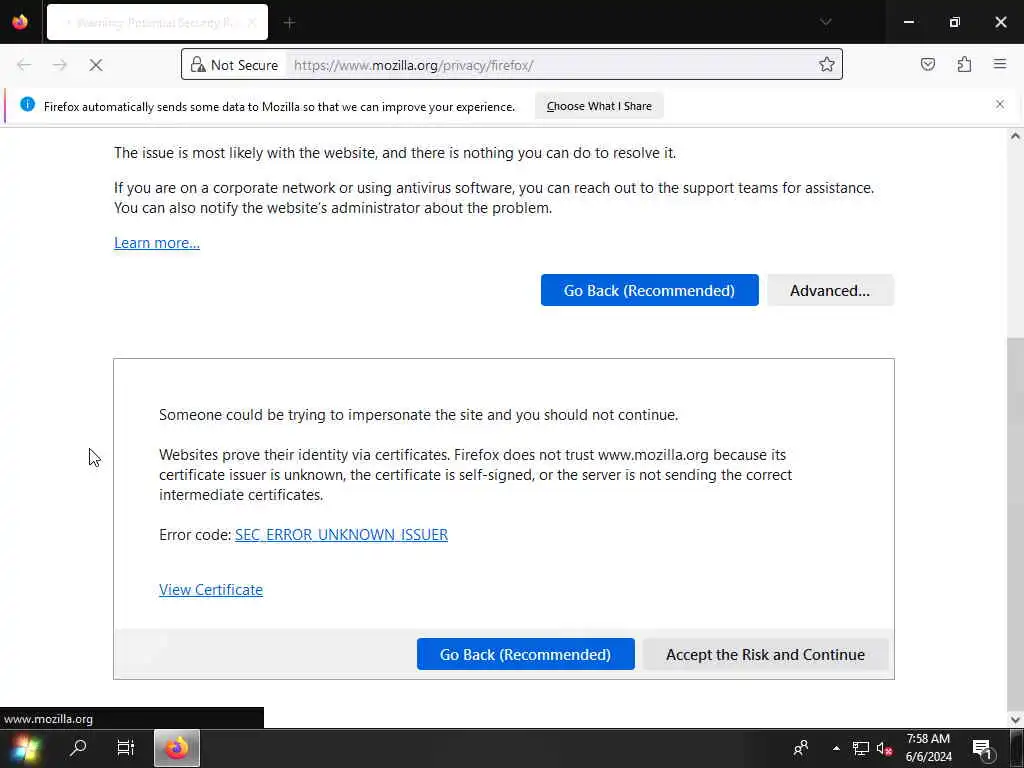The height and width of the screenshot is (768, 1024).
Task: Open the View Certificate link
Action: pyautogui.click(x=211, y=590)
